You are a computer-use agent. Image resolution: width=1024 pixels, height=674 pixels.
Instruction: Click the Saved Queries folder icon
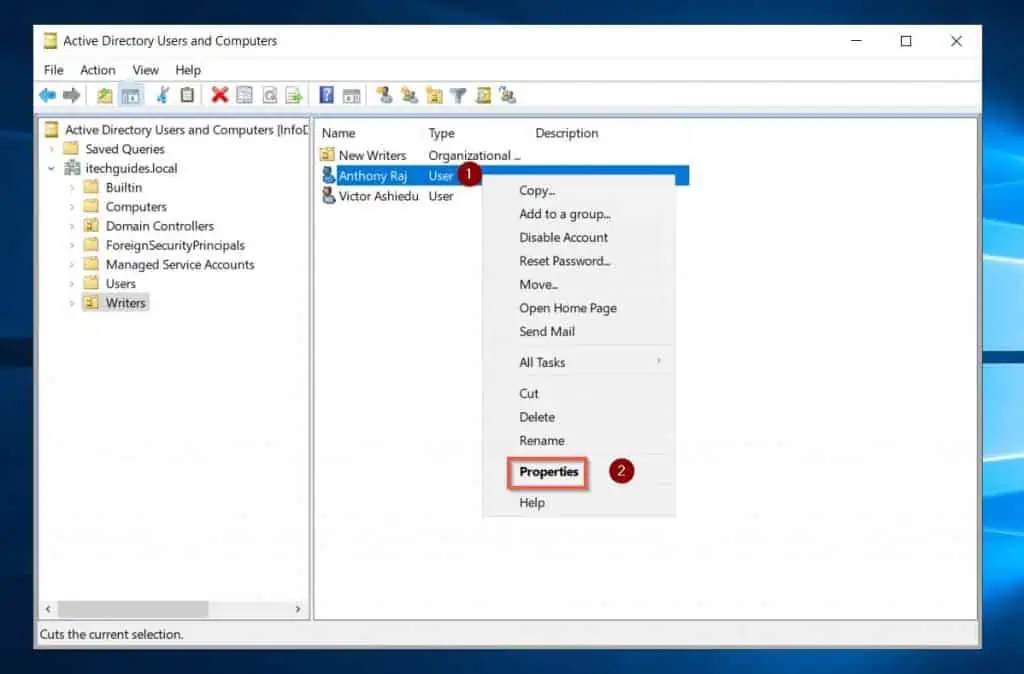71,148
